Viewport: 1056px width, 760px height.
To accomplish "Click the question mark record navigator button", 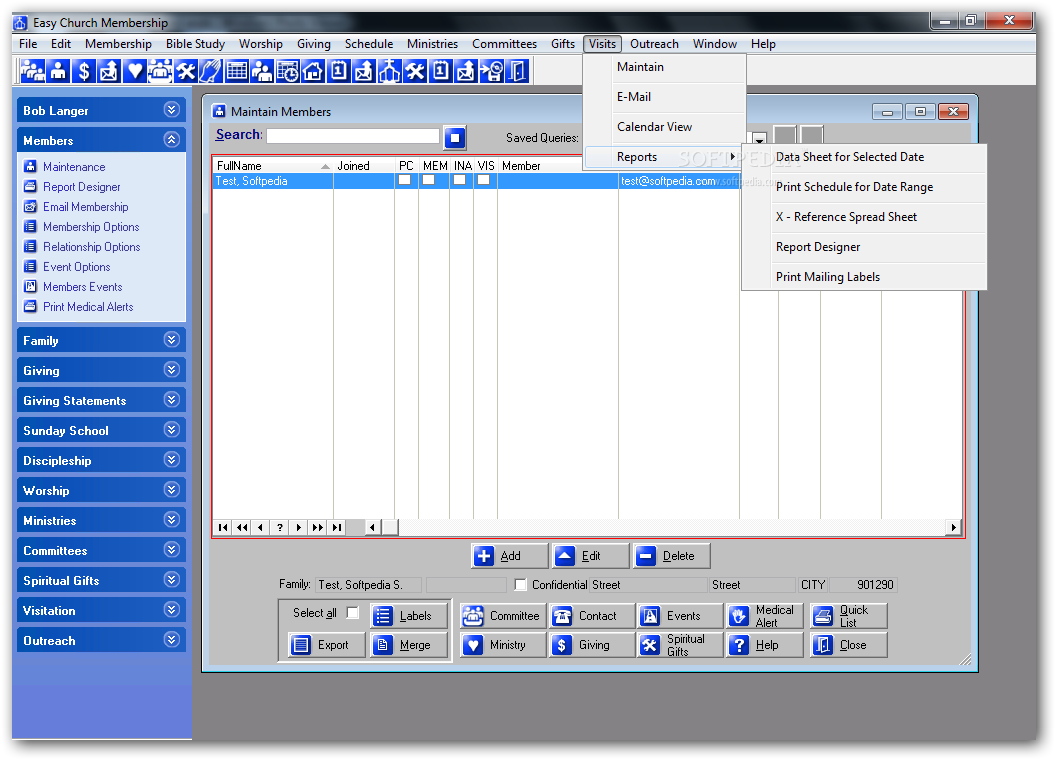I will 280,528.
